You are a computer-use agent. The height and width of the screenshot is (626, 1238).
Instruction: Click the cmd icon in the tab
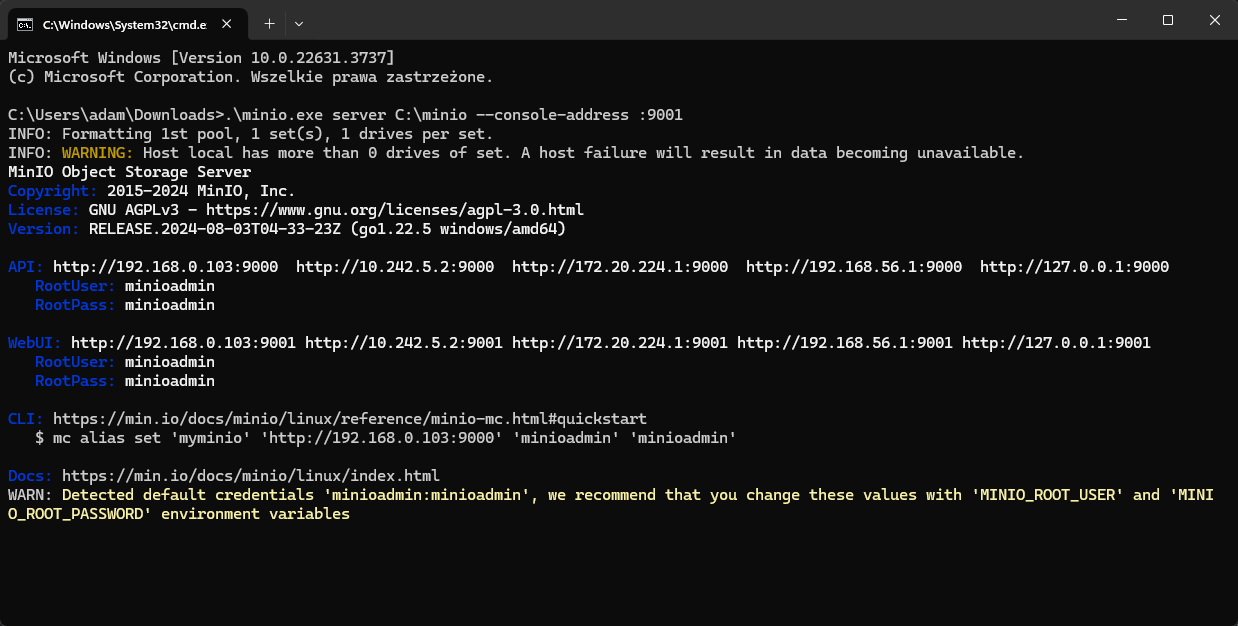25,22
